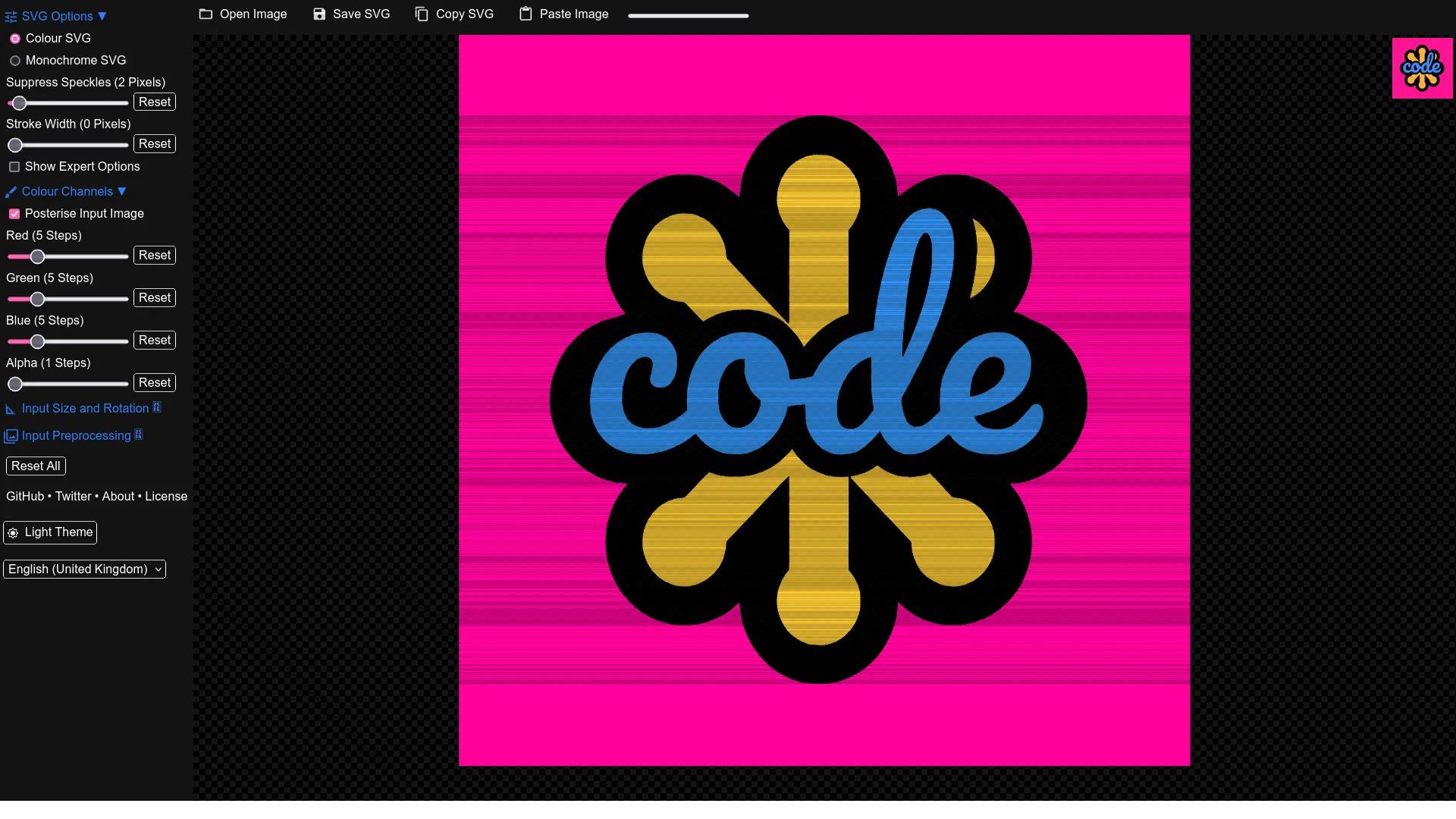
Task: Click the Green steps slider
Action: click(x=67, y=299)
